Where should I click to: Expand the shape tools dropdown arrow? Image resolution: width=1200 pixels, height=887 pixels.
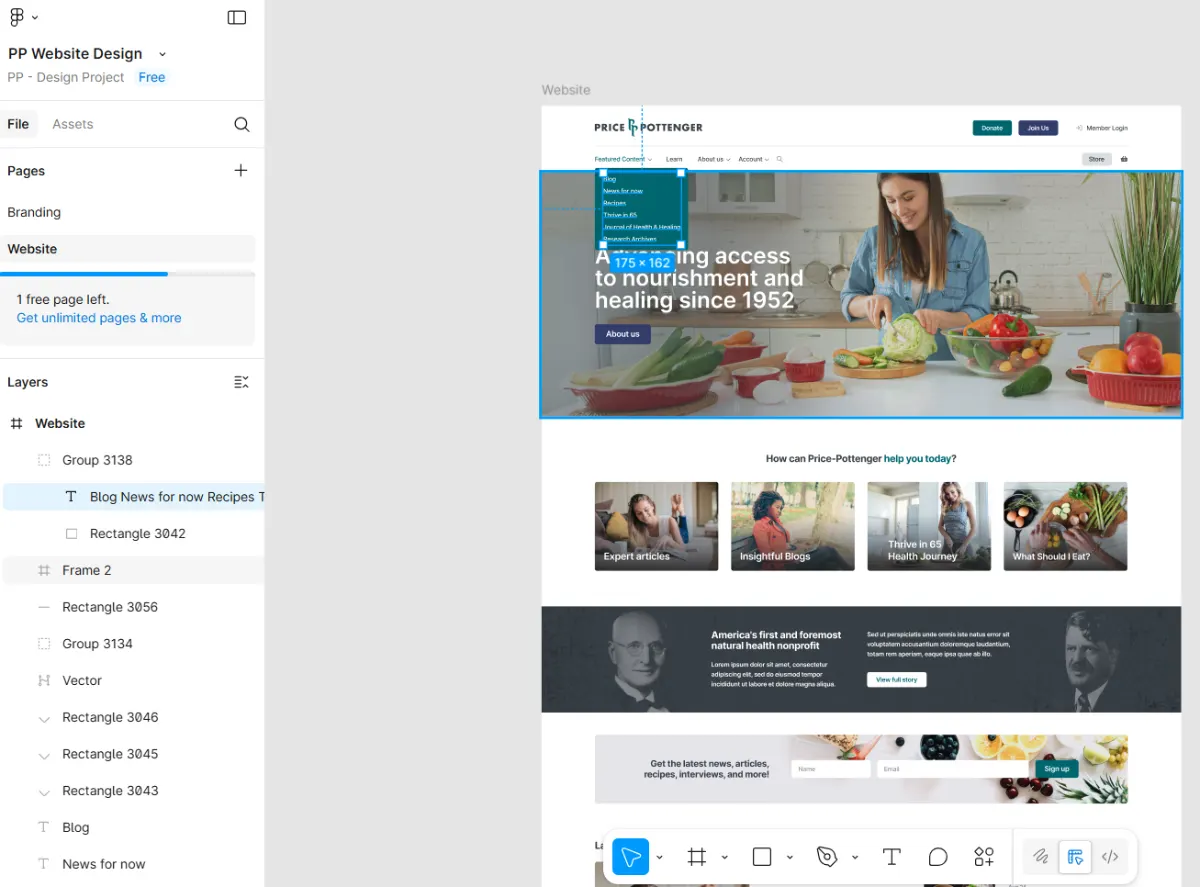[790, 857]
